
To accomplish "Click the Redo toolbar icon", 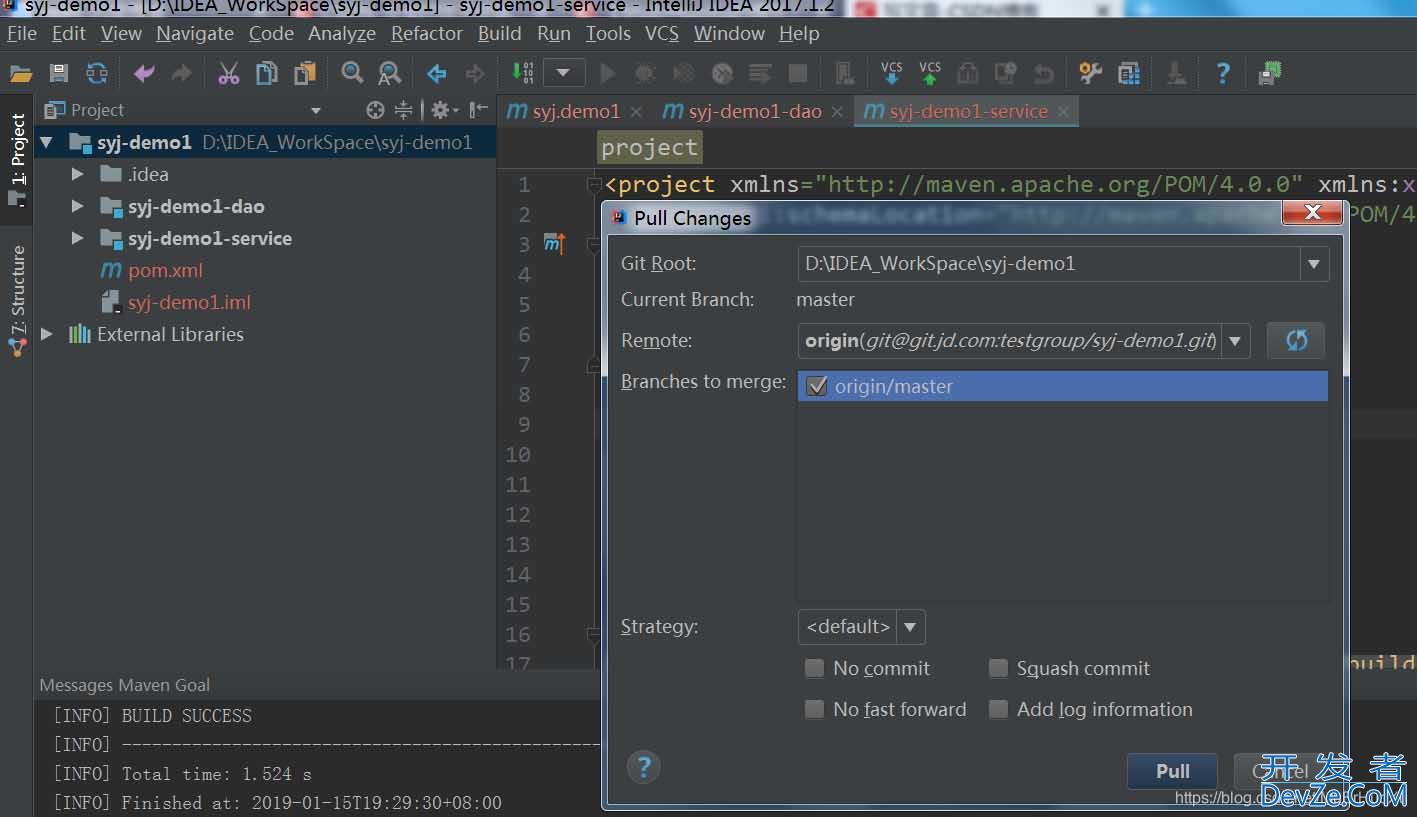I will 181,73.
